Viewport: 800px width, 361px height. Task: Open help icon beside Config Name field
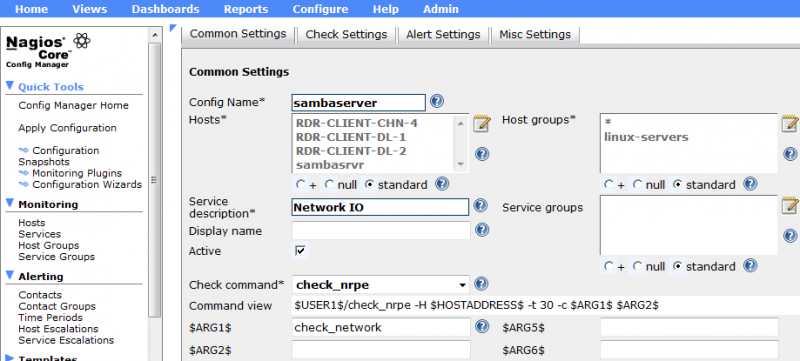(437, 101)
